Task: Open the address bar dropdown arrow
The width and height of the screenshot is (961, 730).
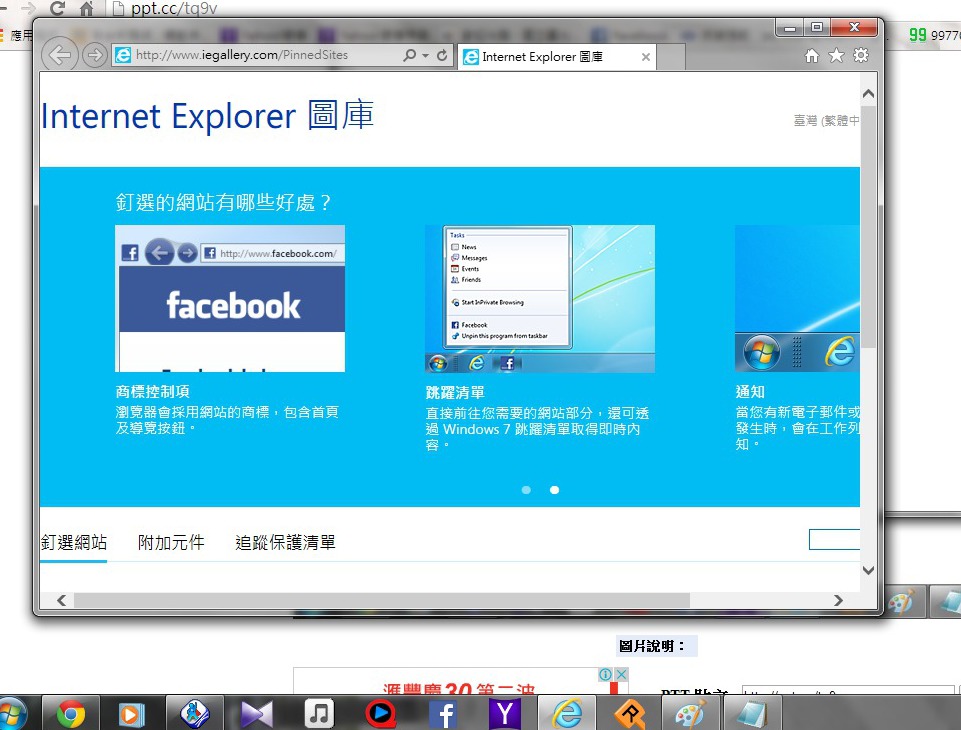Action: [x=425, y=55]
